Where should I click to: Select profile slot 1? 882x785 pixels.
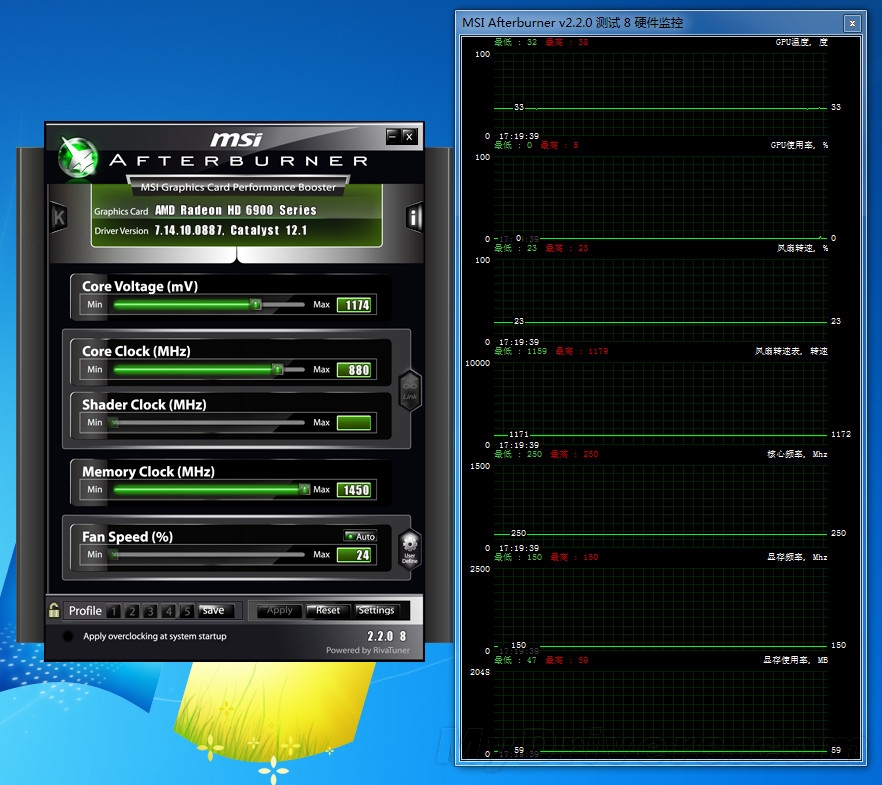tap(113, 611)
